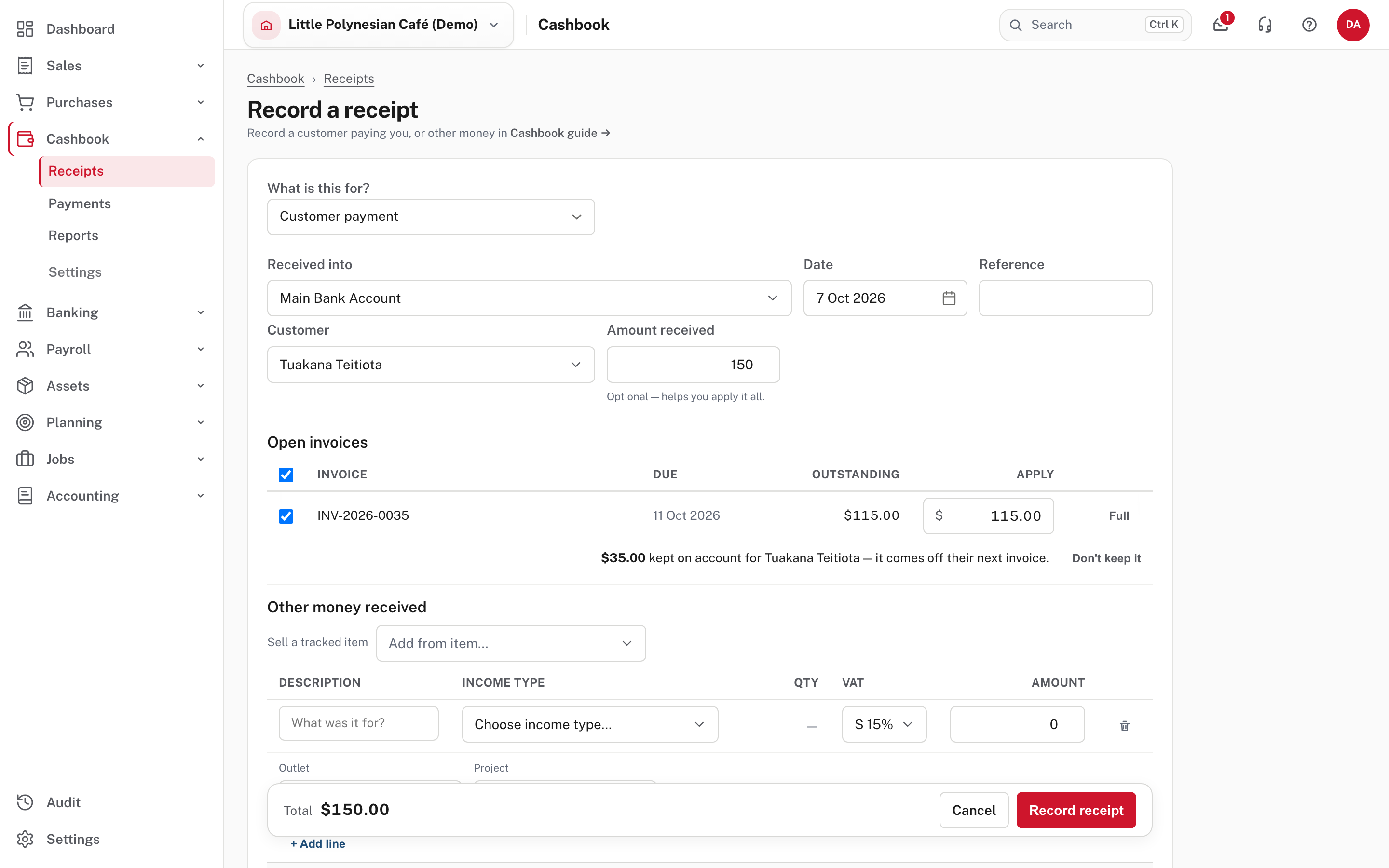
Task: Open the notifications inbox icon
Action: click(x=1221, y=25)
